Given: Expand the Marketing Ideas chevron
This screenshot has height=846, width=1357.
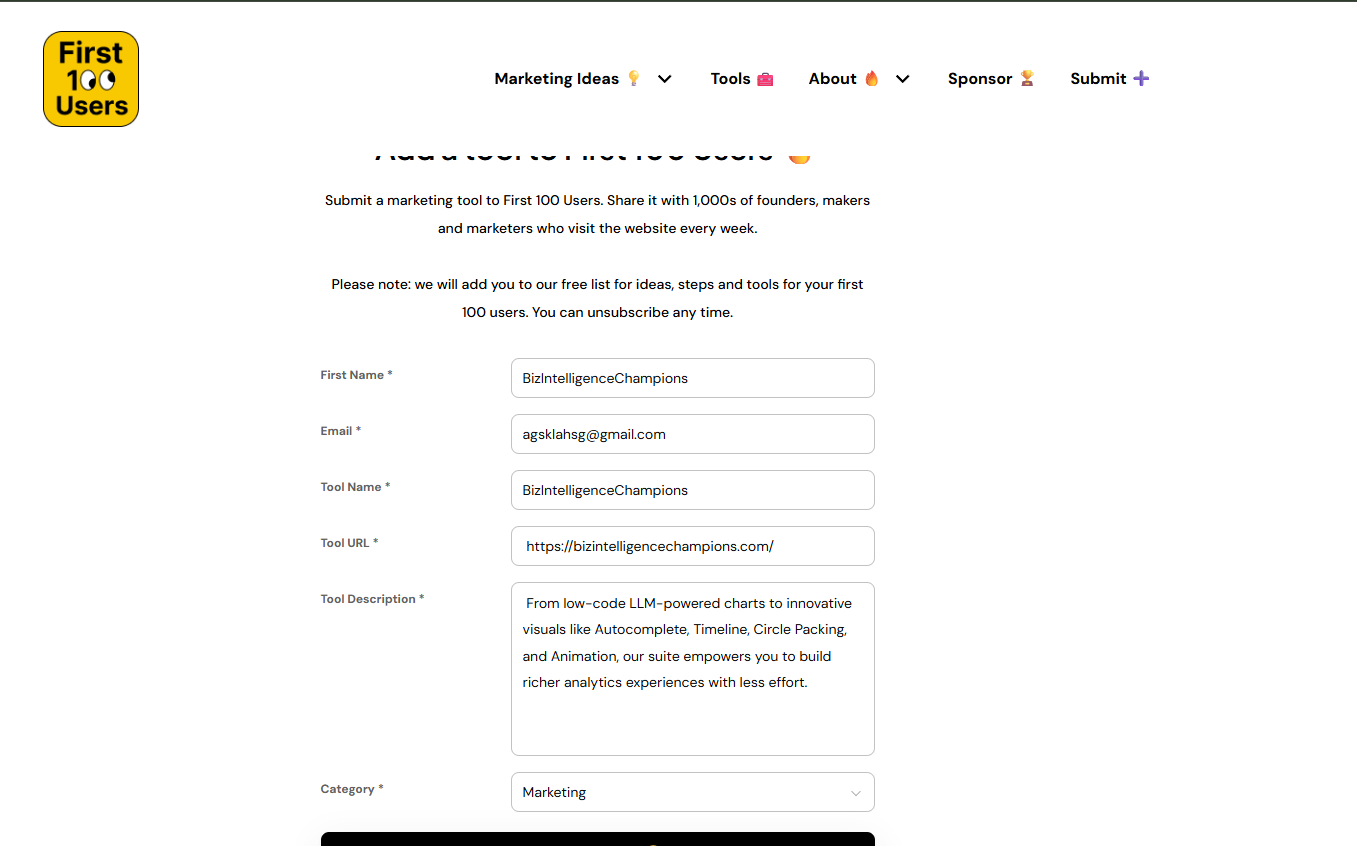Looking at the screenshot, I should click(665, 79).
